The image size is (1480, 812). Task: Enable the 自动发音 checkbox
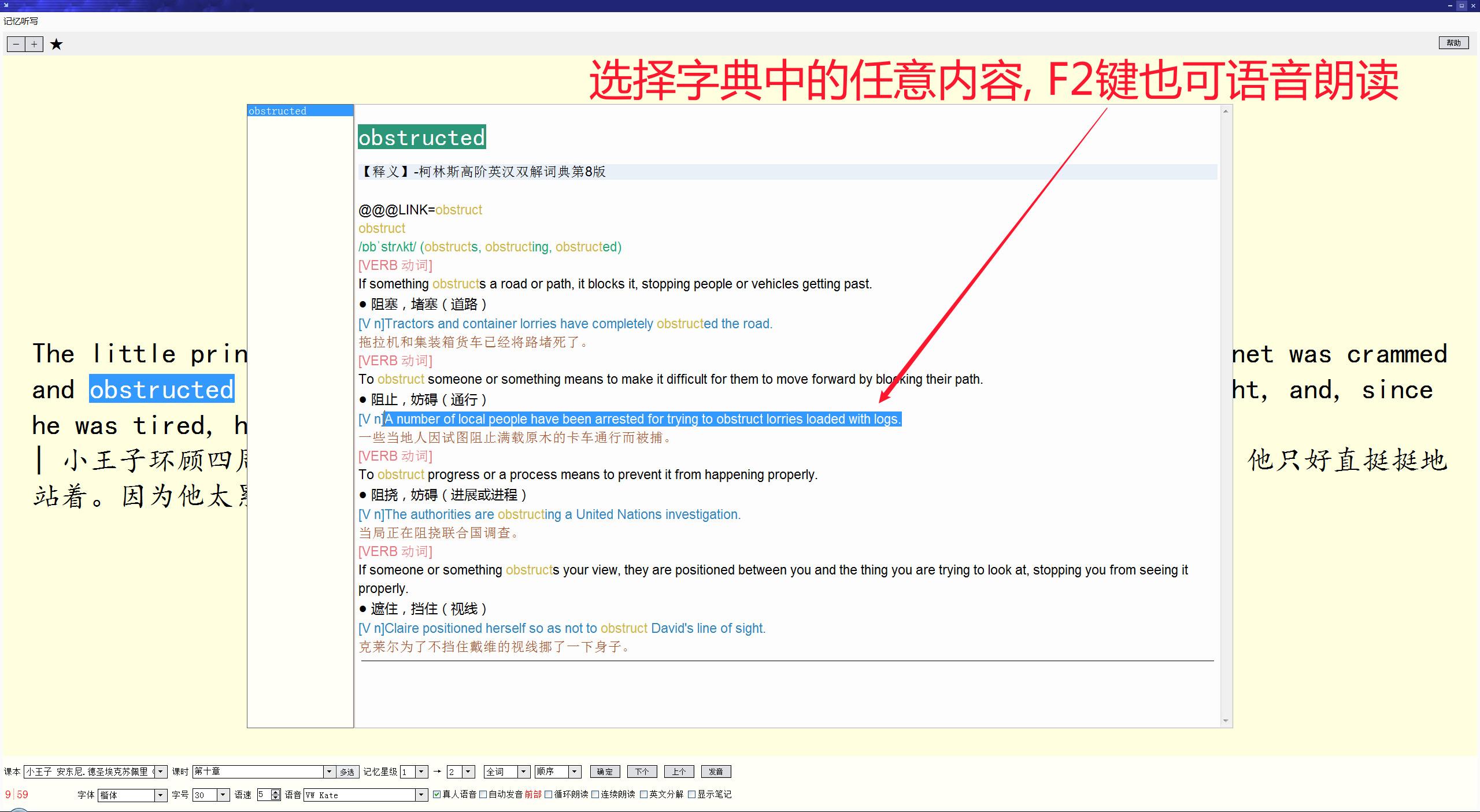(x=483, y=795)
